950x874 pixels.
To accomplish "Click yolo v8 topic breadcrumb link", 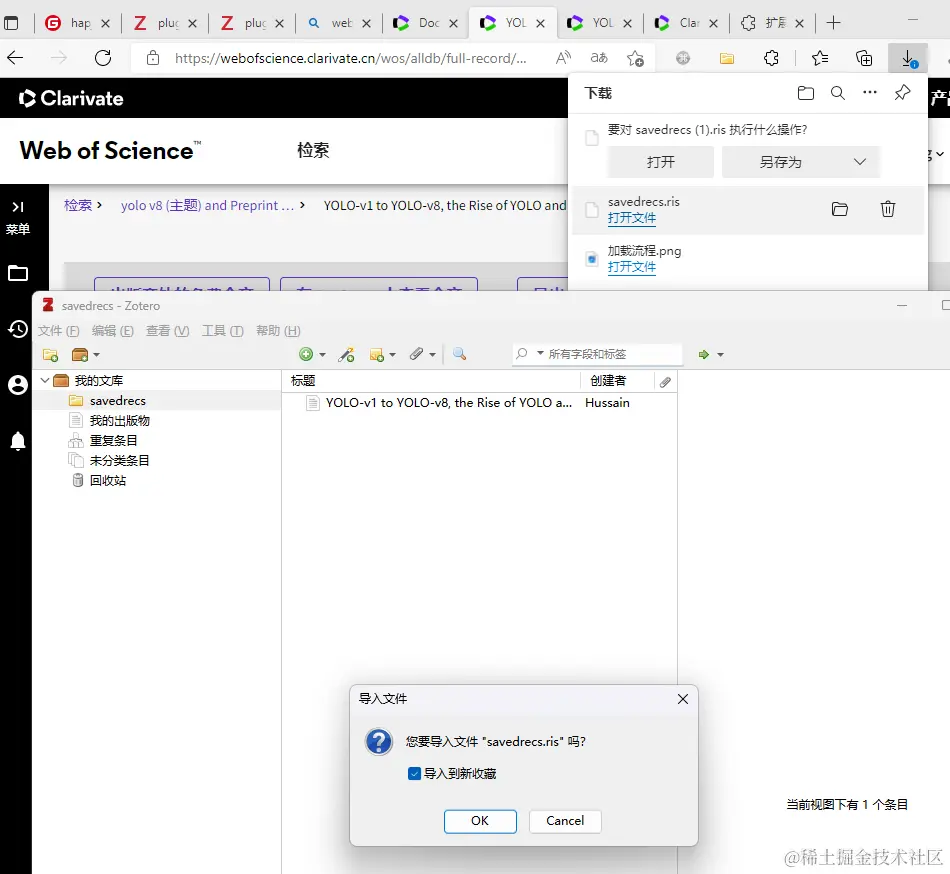I will click(207, 205).
